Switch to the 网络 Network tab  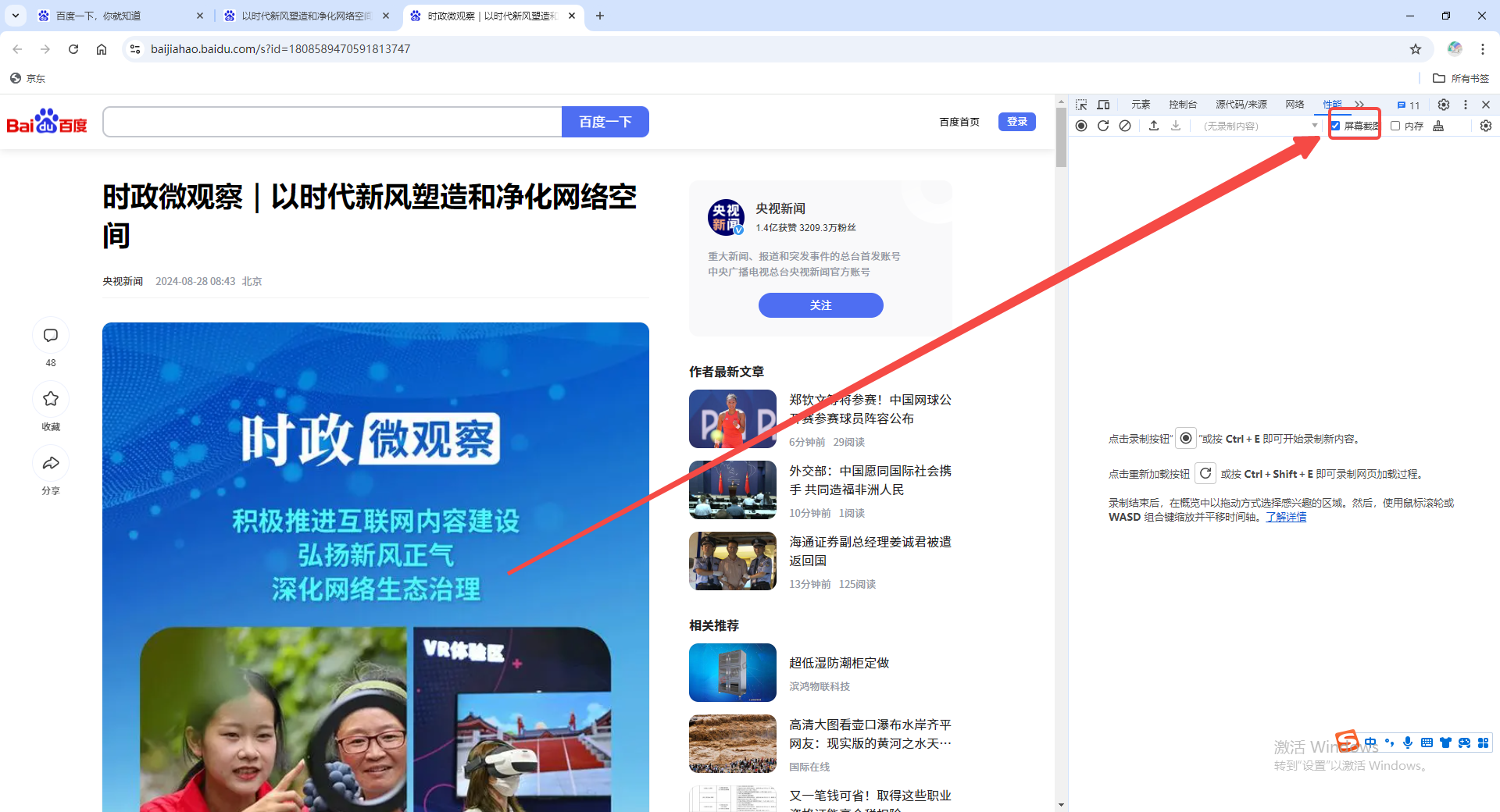1295,105
